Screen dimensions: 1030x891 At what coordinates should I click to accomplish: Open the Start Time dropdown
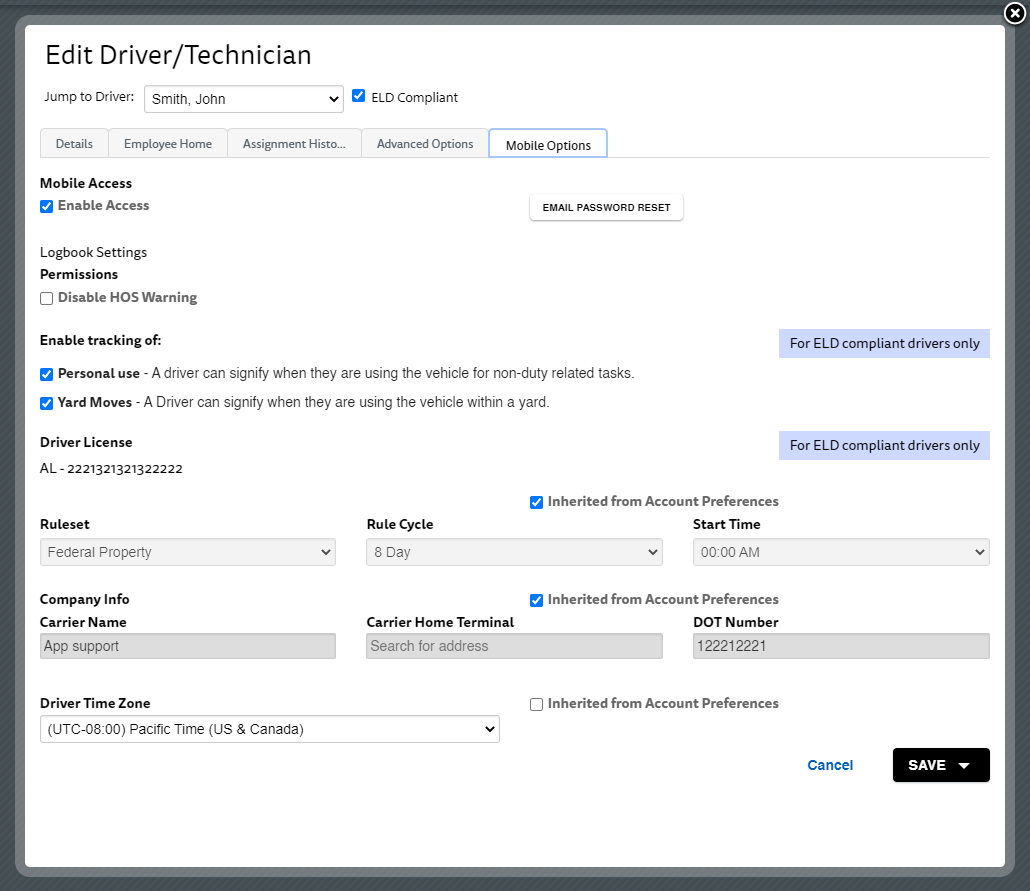pyautogui.click(x=841, y=552)
